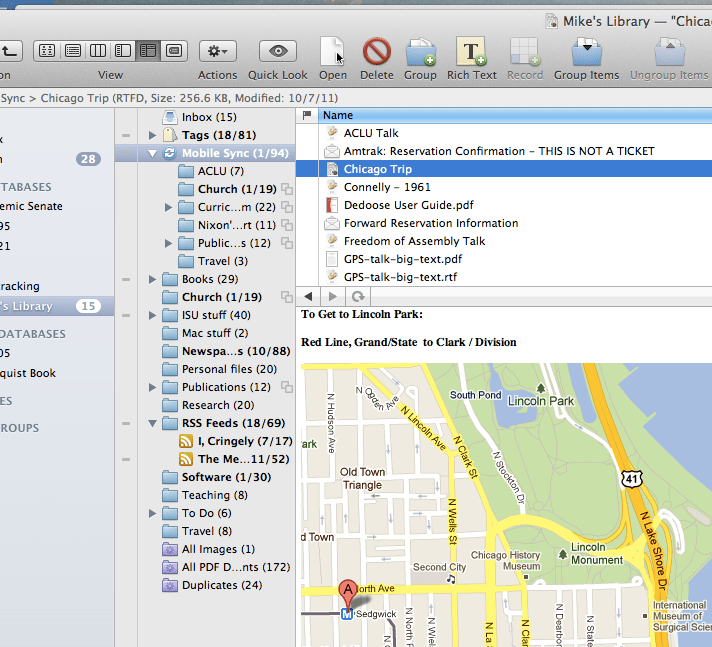
Task: Open the Duplicates smart group
Action: click(221, 585)
